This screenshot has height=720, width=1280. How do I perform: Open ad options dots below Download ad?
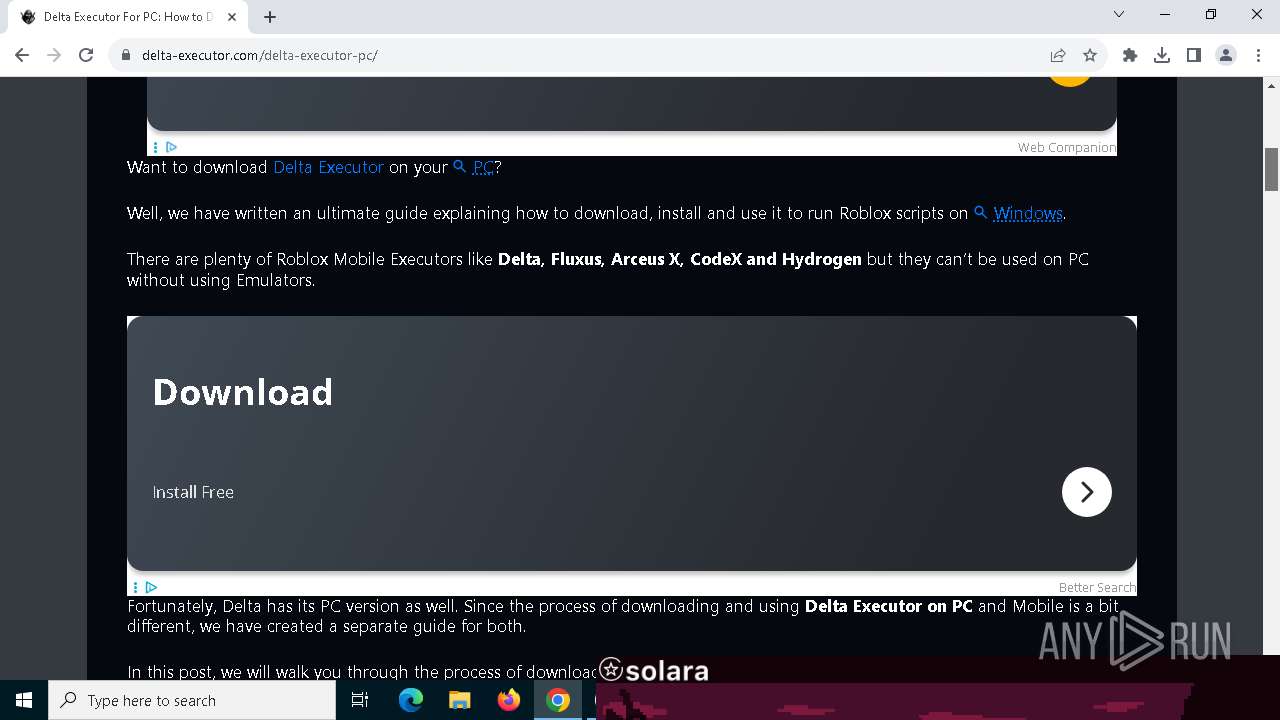click(x=135, y=587)
